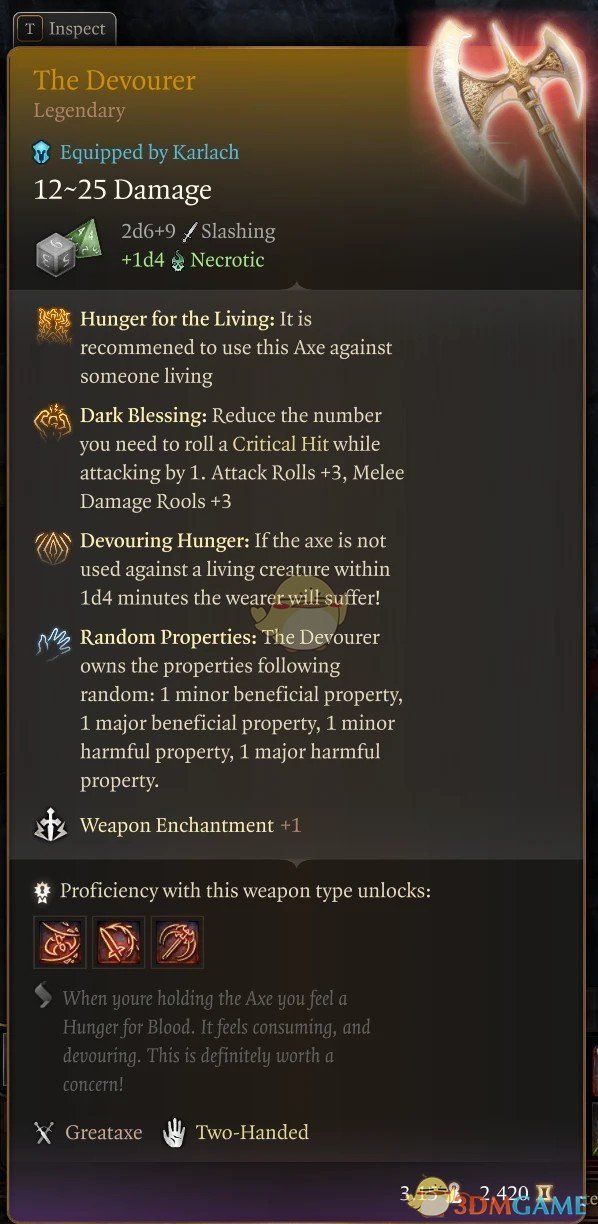Select the first unlocked weapon action icon
The width and height of the screenshot is (598, 1224).
pos(60,942)
